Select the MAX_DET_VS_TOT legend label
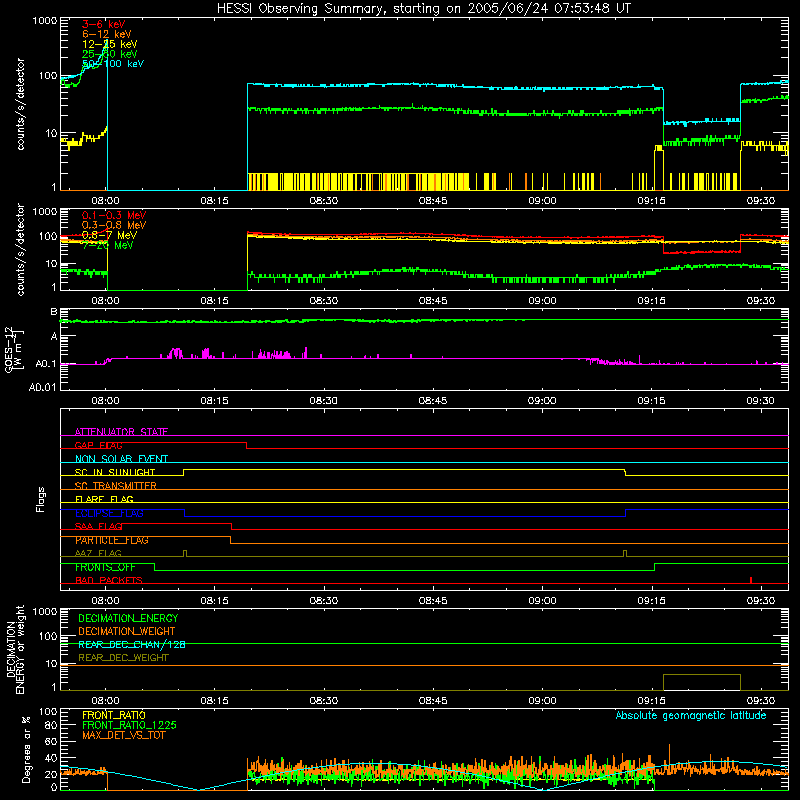The height and width of the screenshot is (800, 800). coord(124,735)
